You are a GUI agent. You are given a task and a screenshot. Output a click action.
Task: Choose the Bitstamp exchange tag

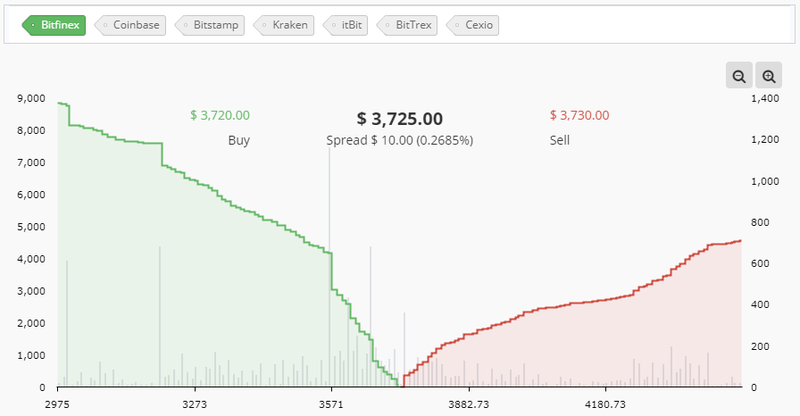(x=212, y=24)
